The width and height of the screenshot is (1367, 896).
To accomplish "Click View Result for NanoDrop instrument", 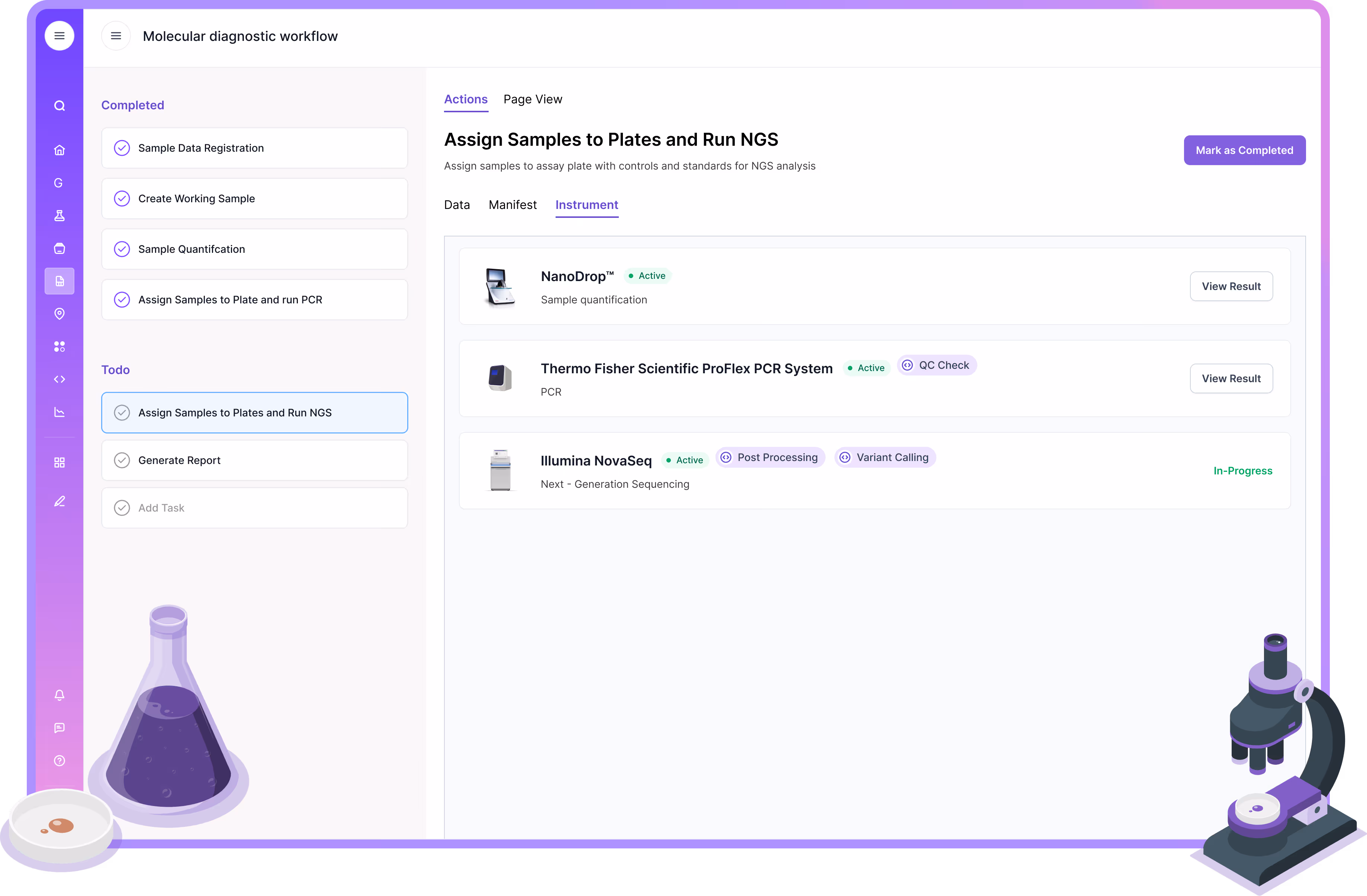I will pos(1231,286).
